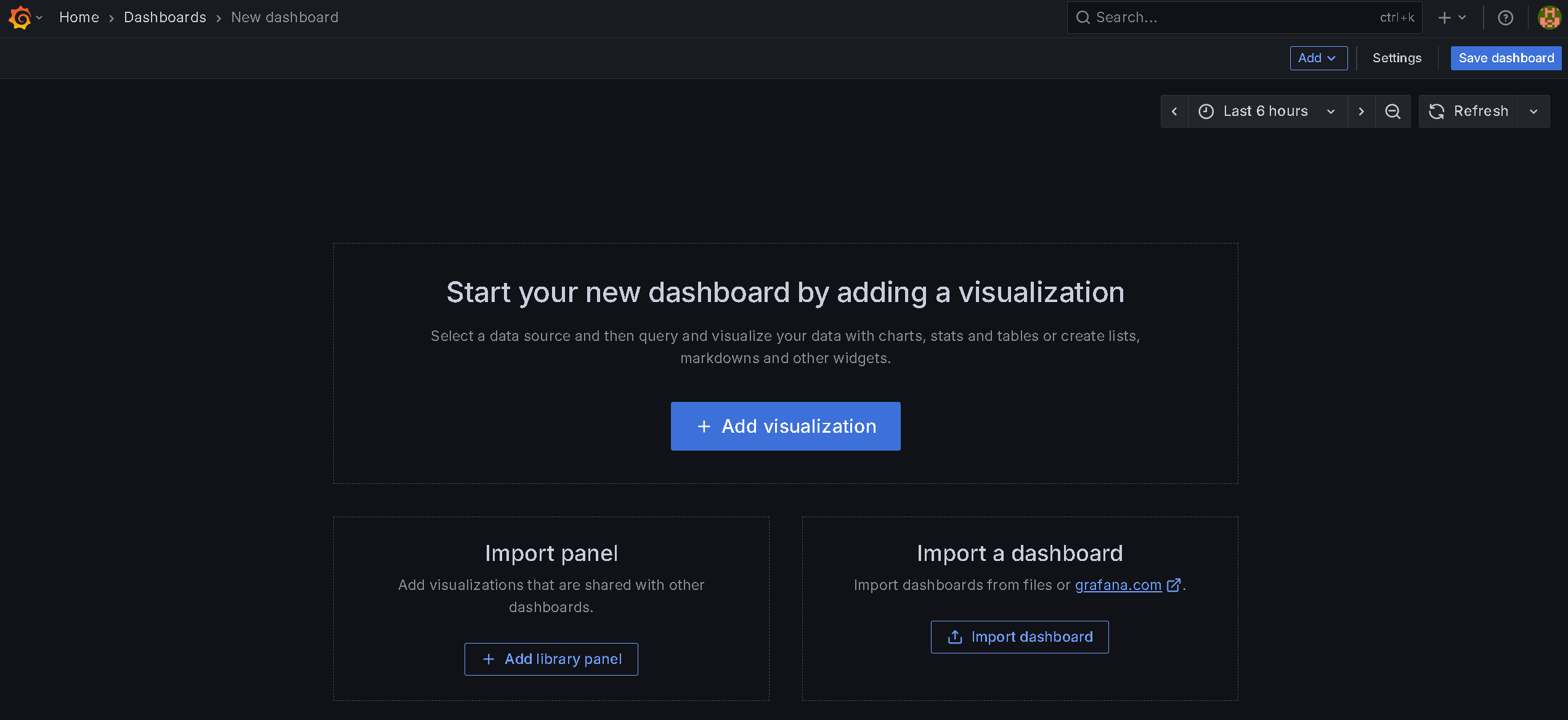Expand the refresh interval dropdown arrow
1568x720 pixels.
(x=1533, y=112)
